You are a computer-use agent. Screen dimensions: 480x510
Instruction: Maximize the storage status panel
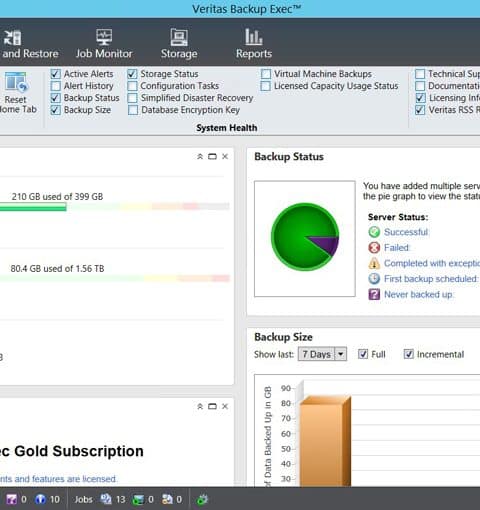tap(212, 156)
